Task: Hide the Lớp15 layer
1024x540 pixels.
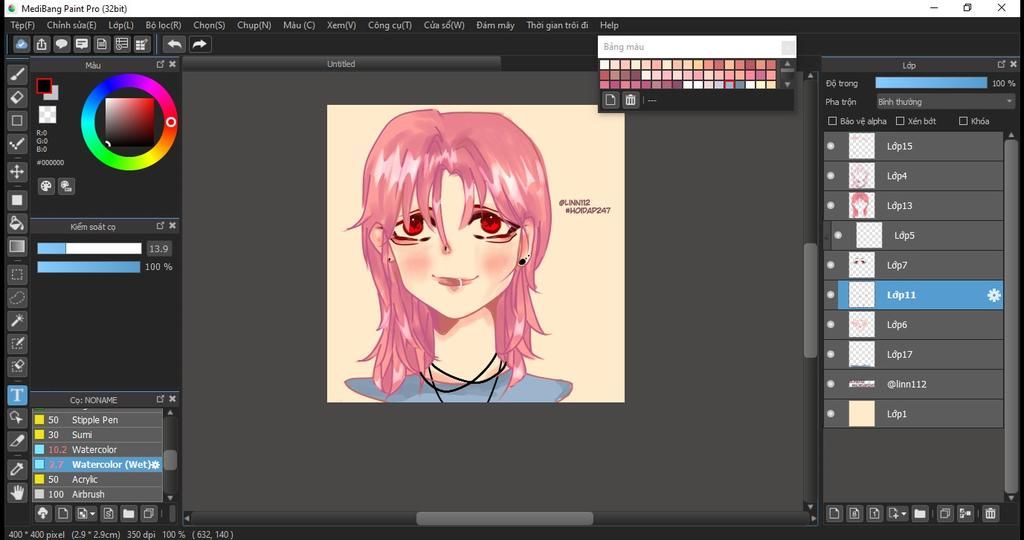Action: coord(831,146)
